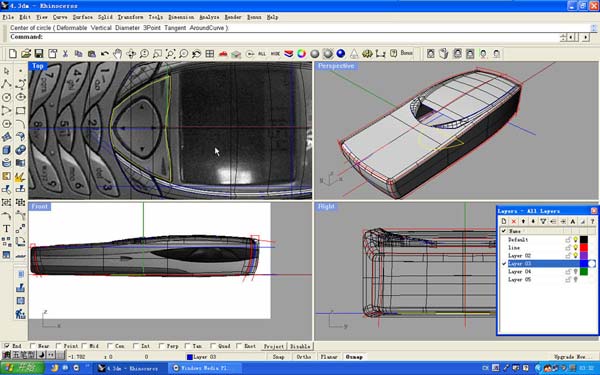Open the color wheel icon
This screenshot has height=375, width=600.
coord(302,54)
